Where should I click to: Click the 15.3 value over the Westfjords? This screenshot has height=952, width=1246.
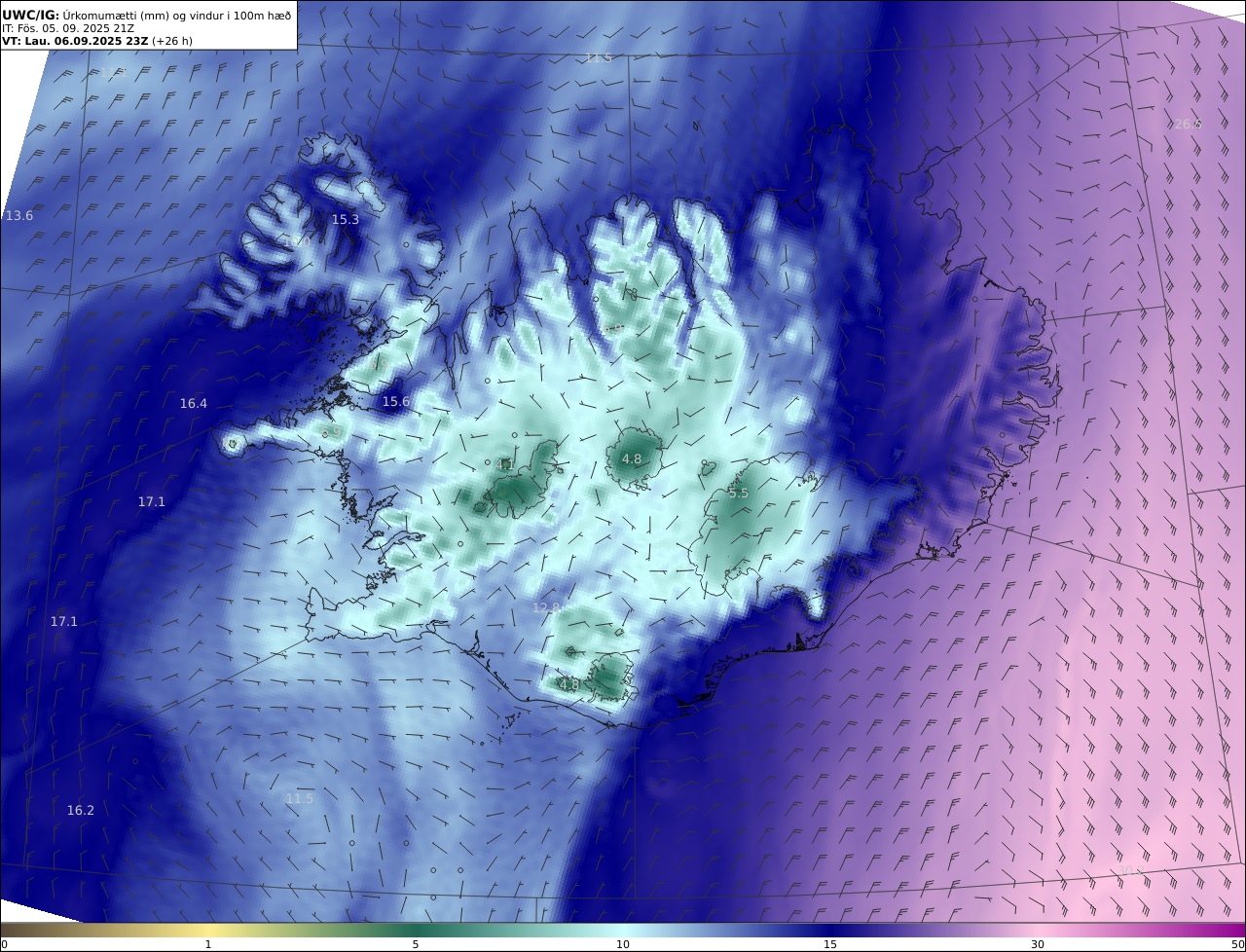click(346, 220)
